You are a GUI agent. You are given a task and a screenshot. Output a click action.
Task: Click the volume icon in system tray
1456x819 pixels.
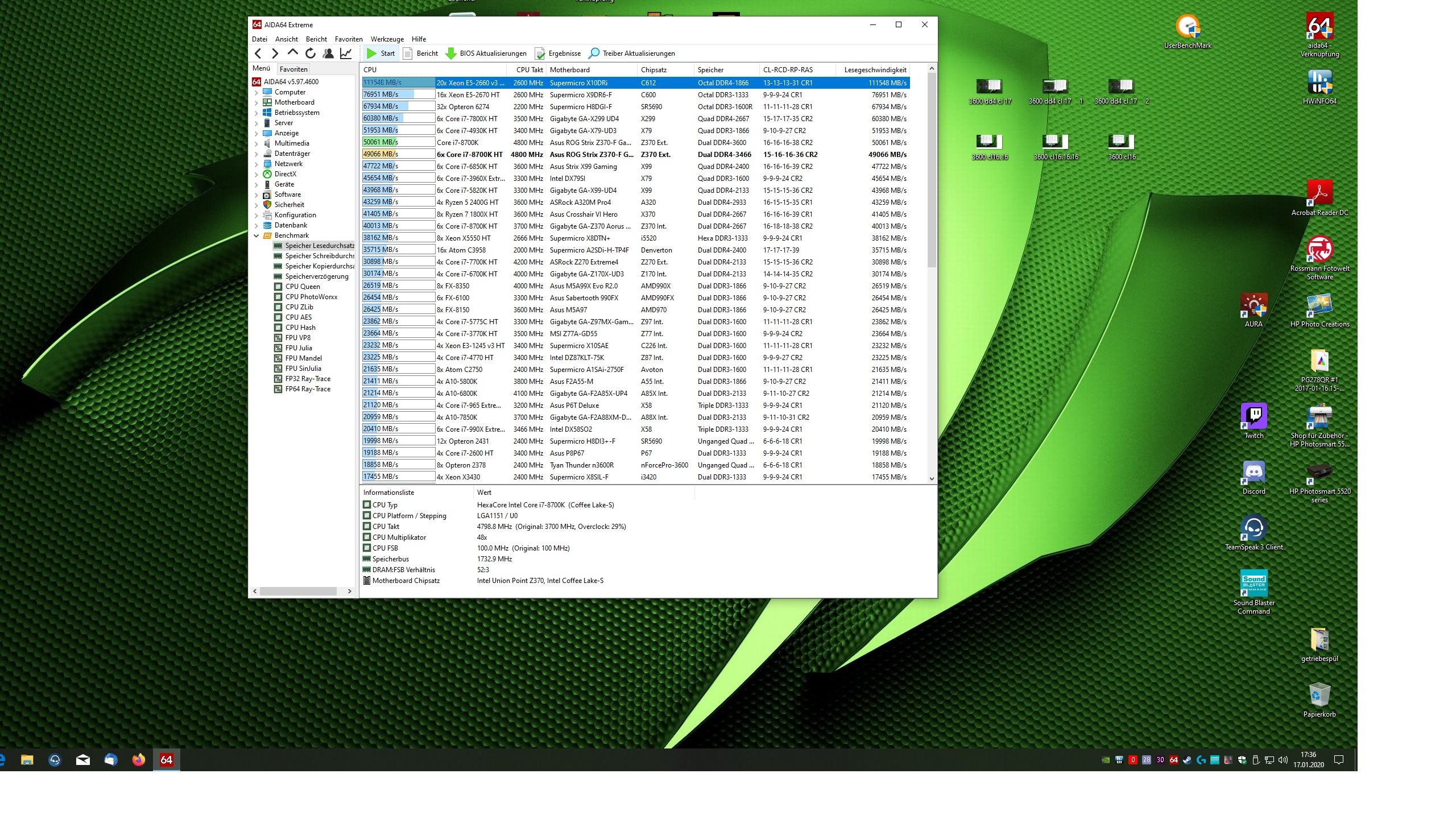pyautogui.click(x=1283, y=760)
